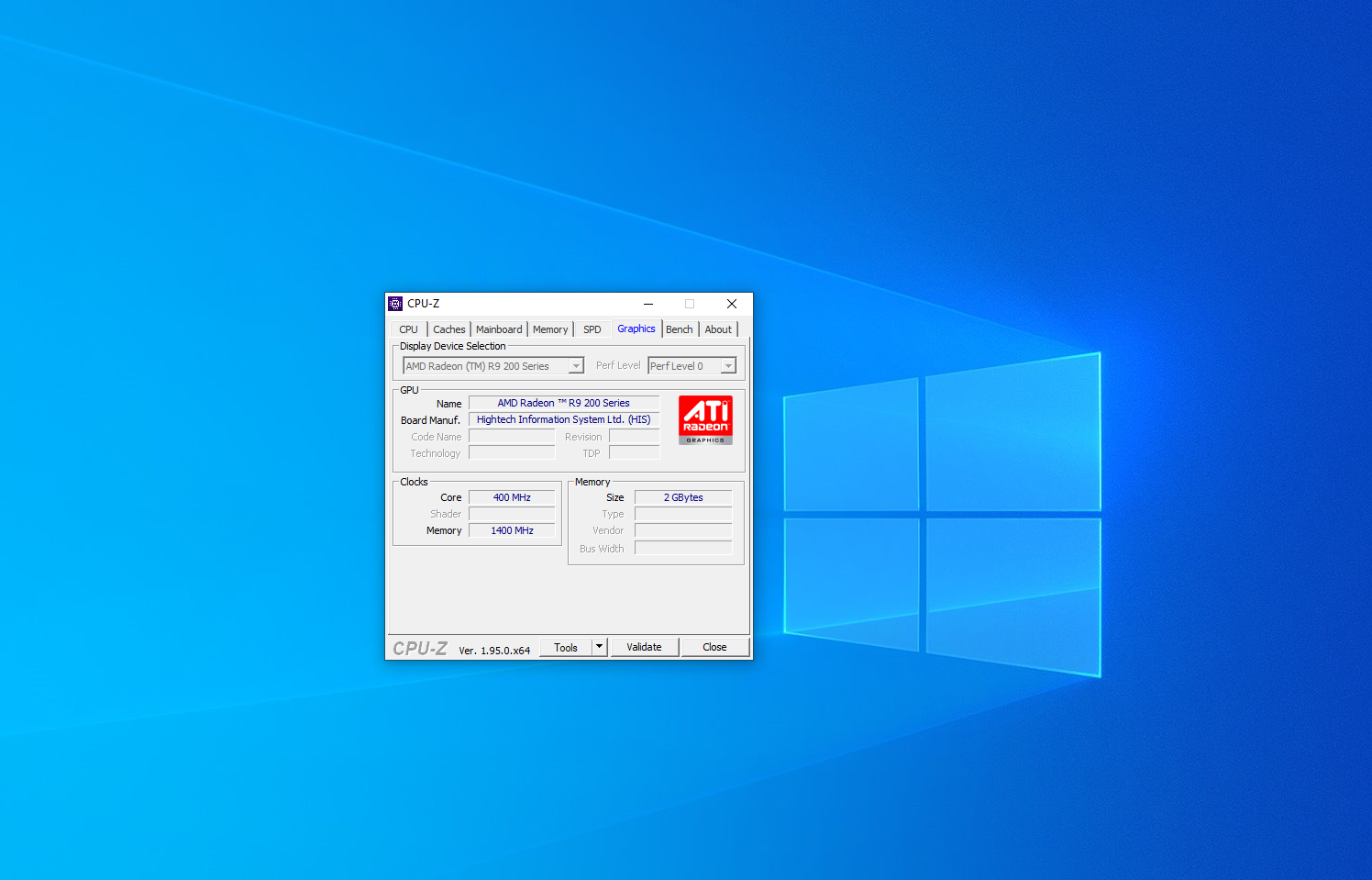1372x880 pixels.
Task: Click the Tools button
Action: (566, 648)
